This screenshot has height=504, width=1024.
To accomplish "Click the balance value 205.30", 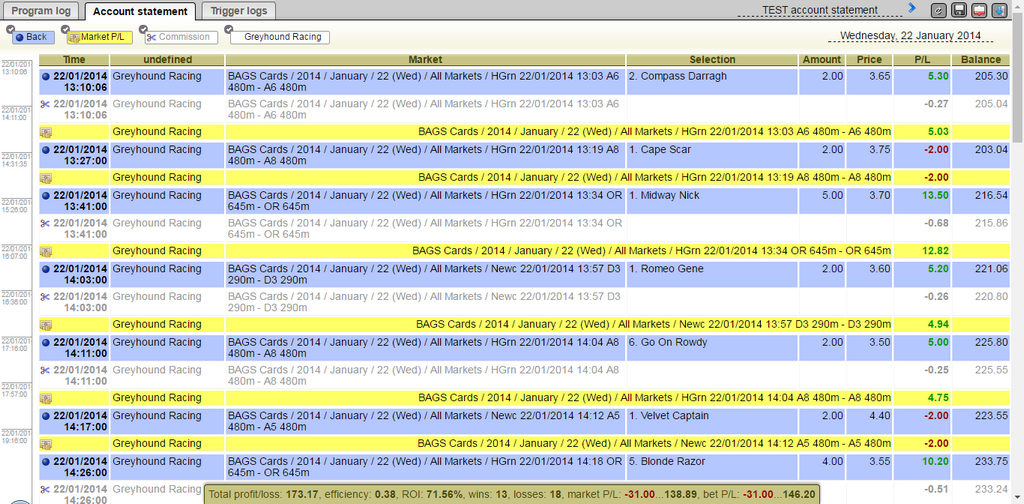I will (x=991, y=76).
